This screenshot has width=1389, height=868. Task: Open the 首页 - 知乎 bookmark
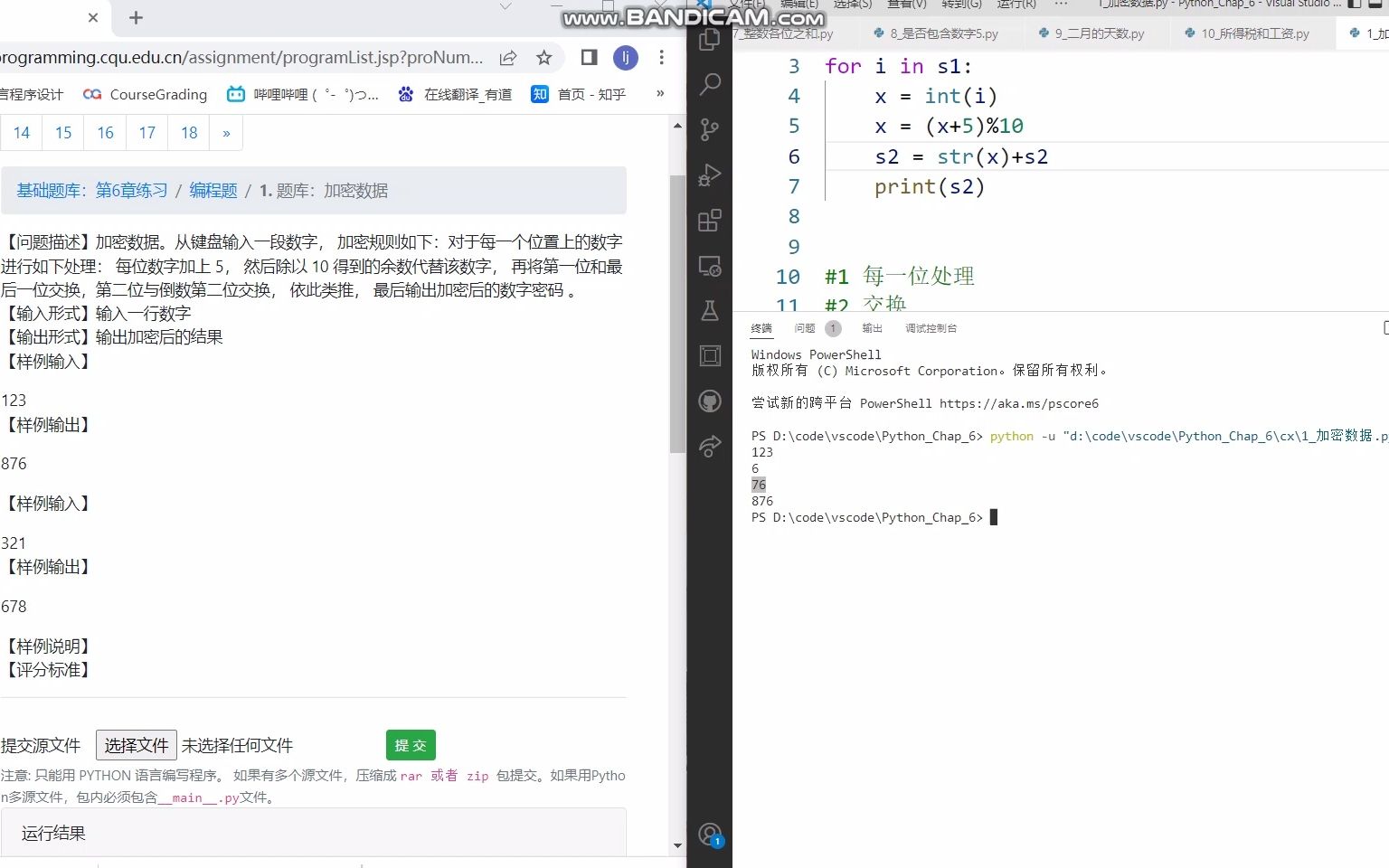coord(579,94)
